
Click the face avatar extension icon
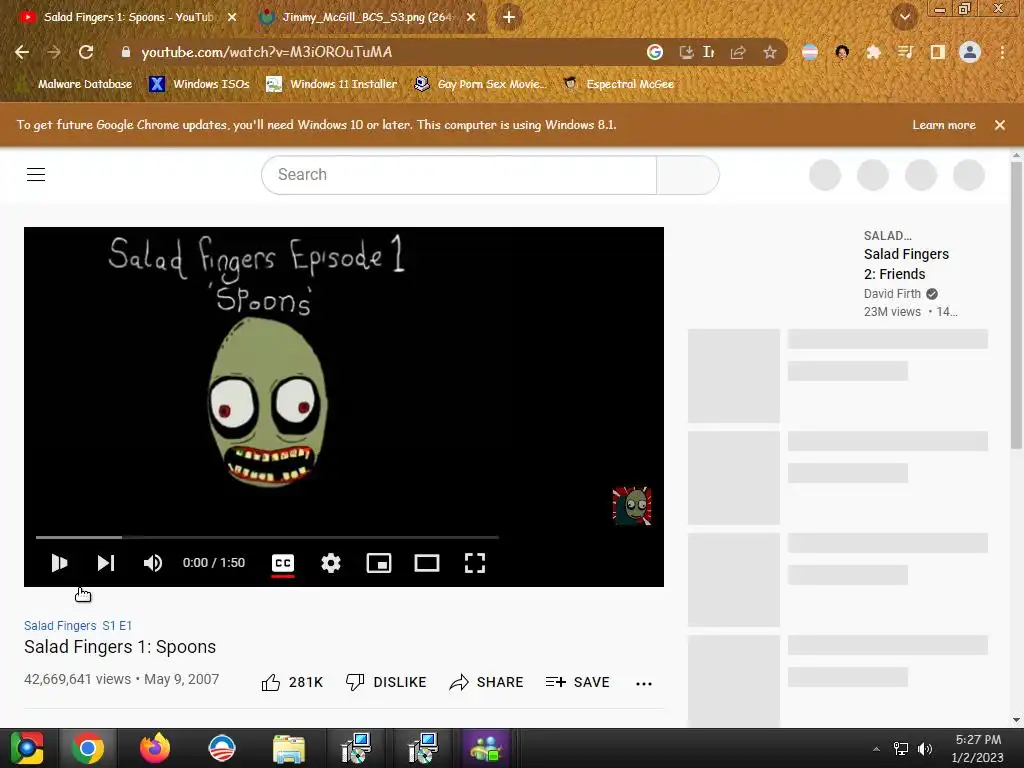click(842, 52)
